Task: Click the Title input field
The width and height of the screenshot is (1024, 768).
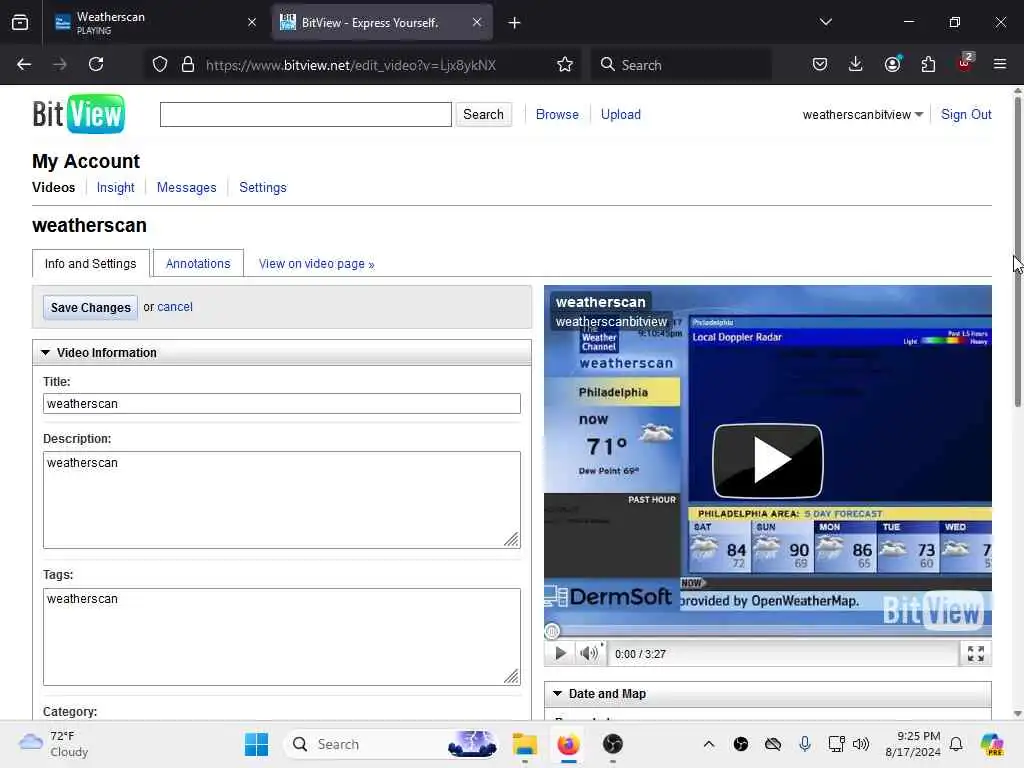Action: click(281, 404)
